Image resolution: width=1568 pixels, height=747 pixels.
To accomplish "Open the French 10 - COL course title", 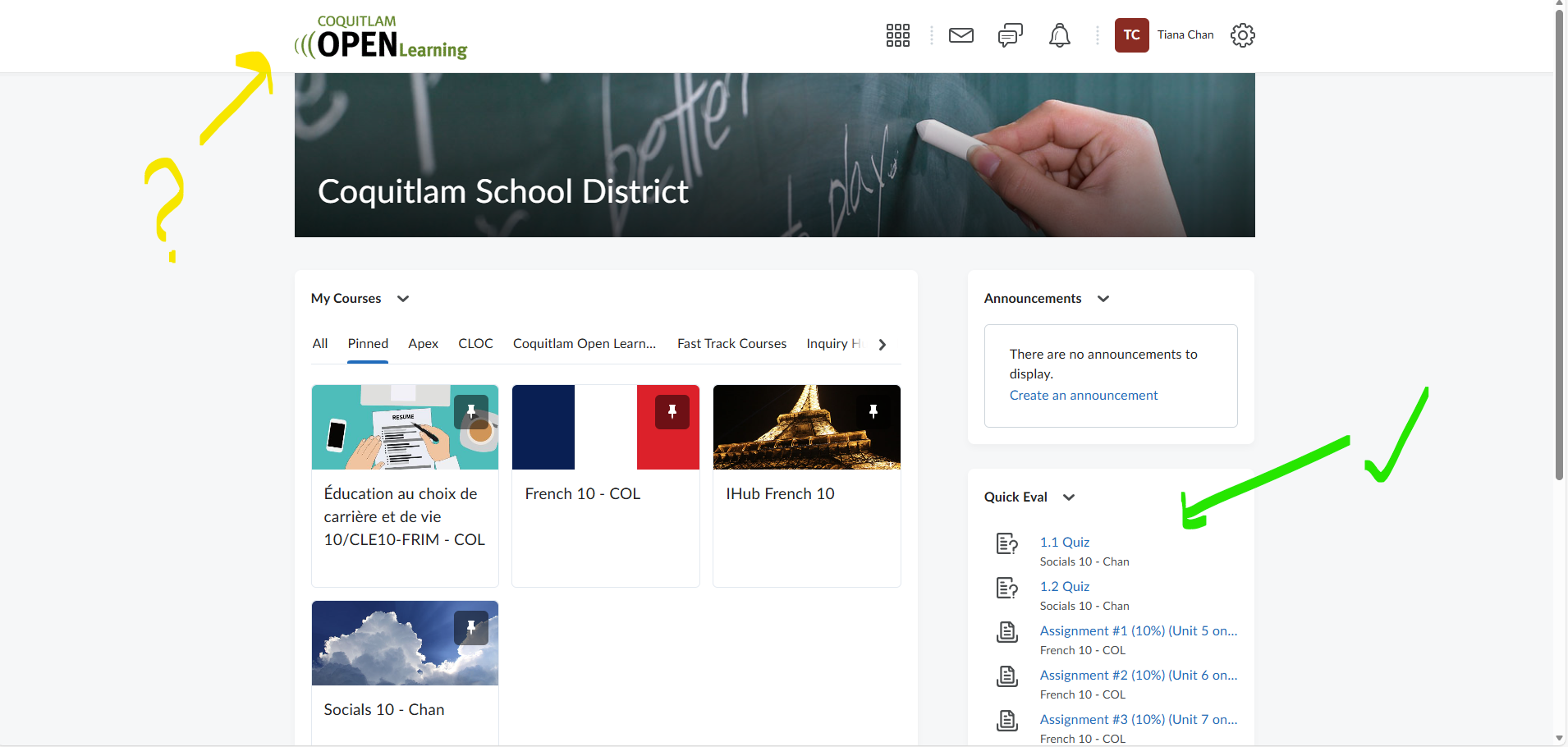I will pyautogui.click(x=583, y=494).
